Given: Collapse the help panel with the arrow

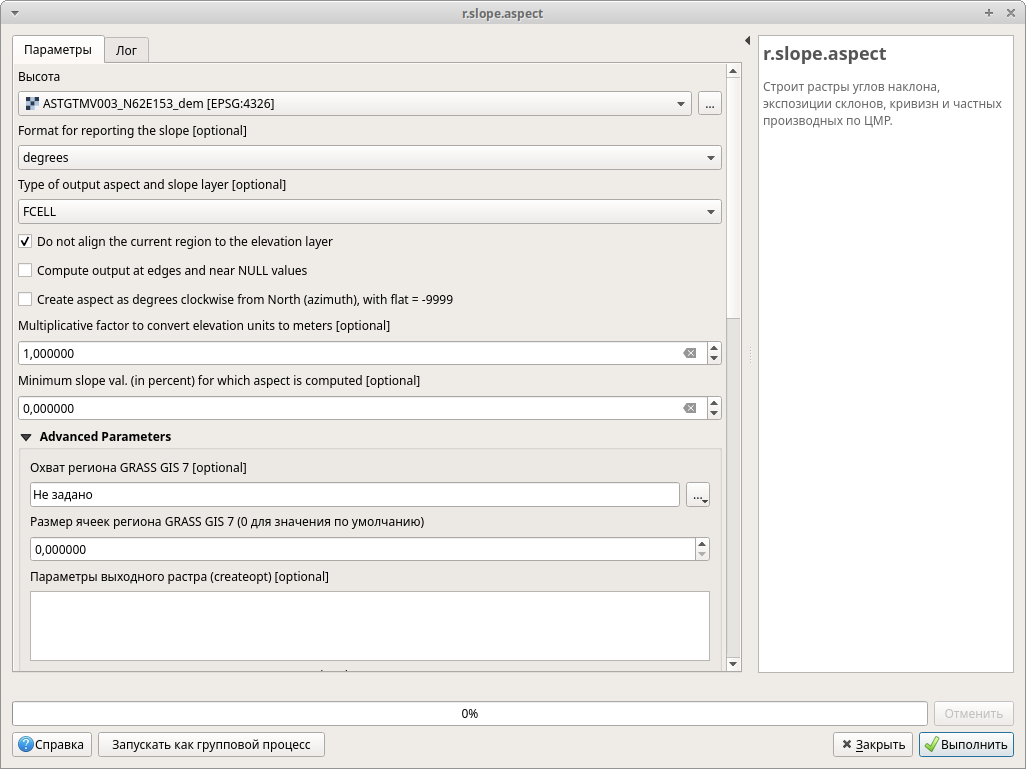Looking at the screenshot, I should click(747, 41).
